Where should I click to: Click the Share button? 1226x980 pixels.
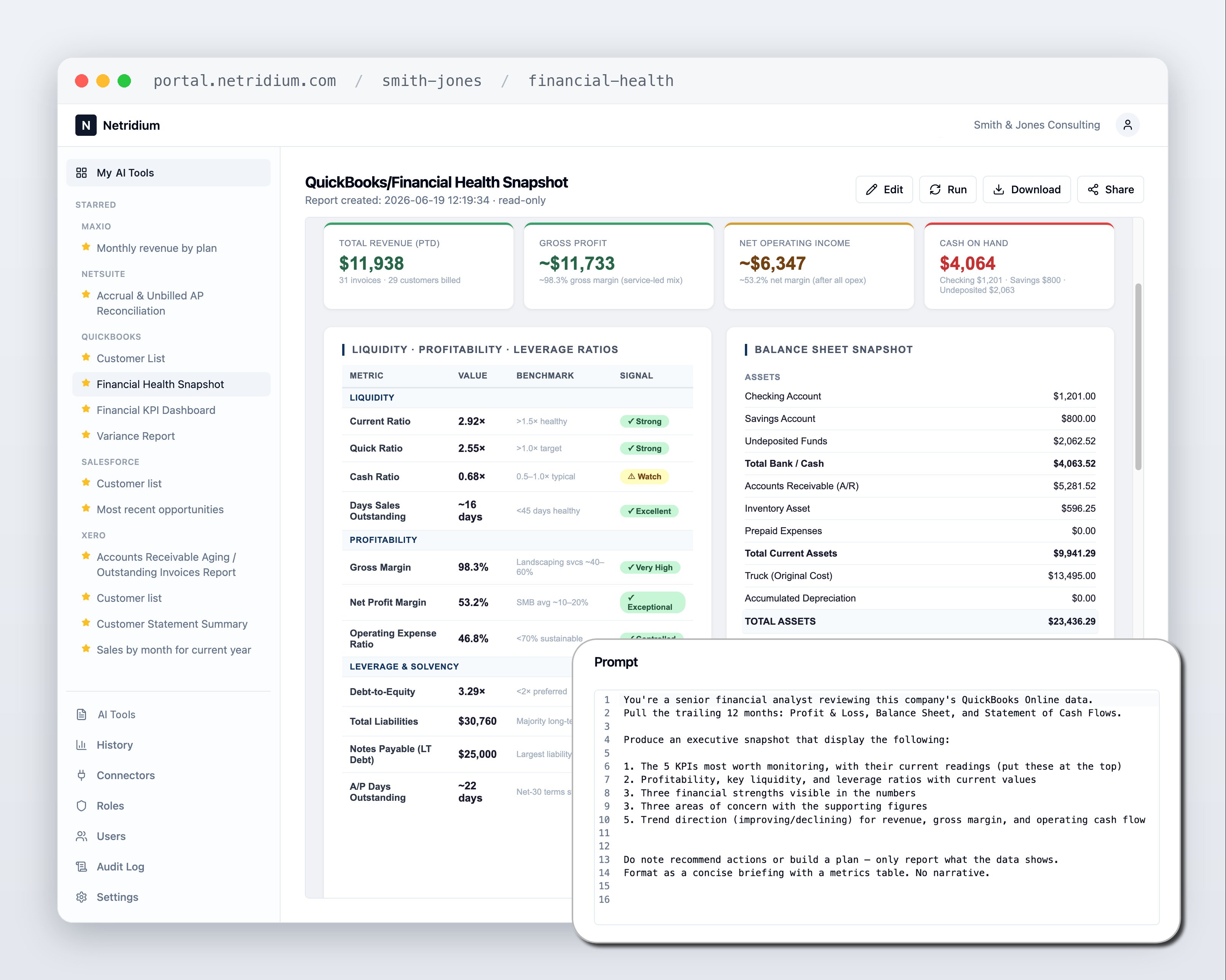(1110, 189)
